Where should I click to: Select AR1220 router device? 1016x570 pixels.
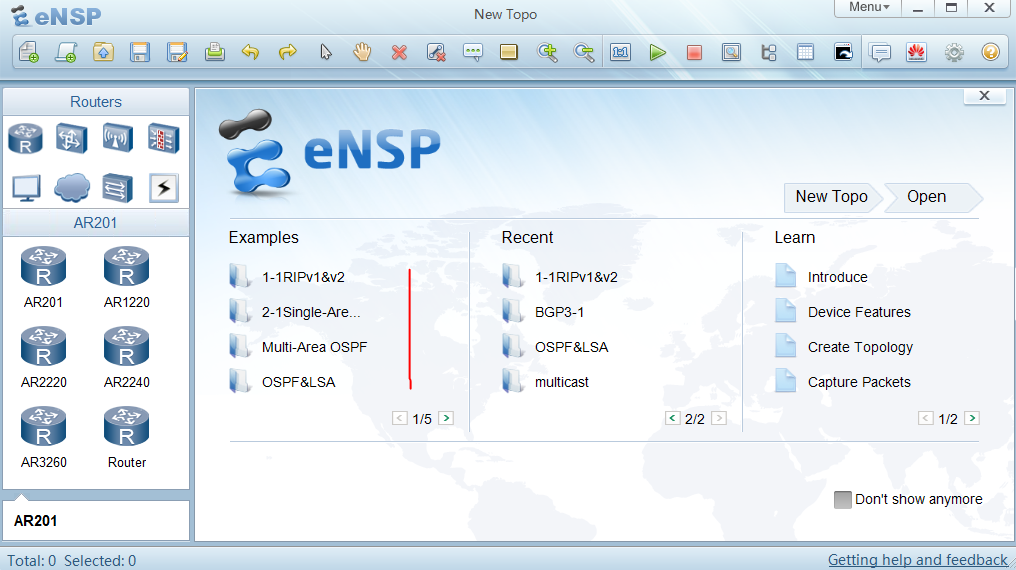point(126,277)
